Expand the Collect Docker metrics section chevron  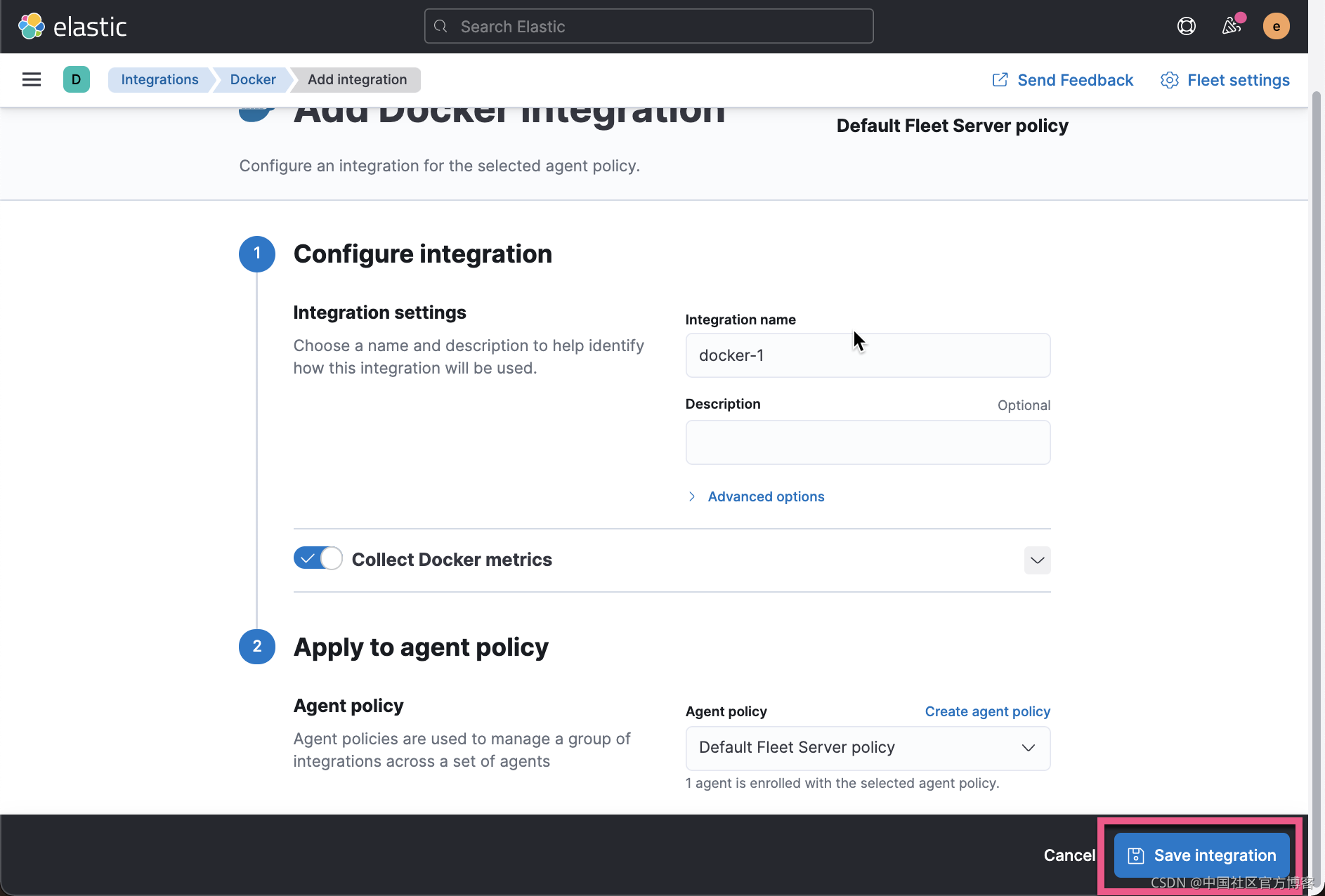1038,560
